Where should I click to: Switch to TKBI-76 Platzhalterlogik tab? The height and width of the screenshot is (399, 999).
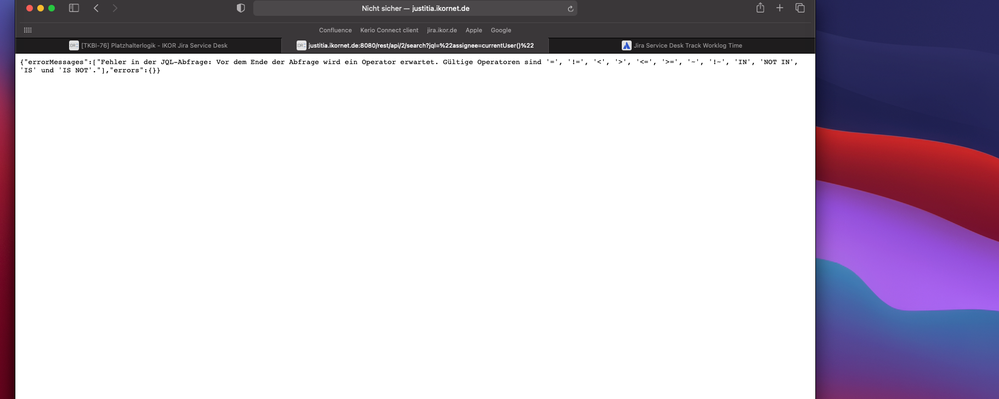tap(148, 45)
